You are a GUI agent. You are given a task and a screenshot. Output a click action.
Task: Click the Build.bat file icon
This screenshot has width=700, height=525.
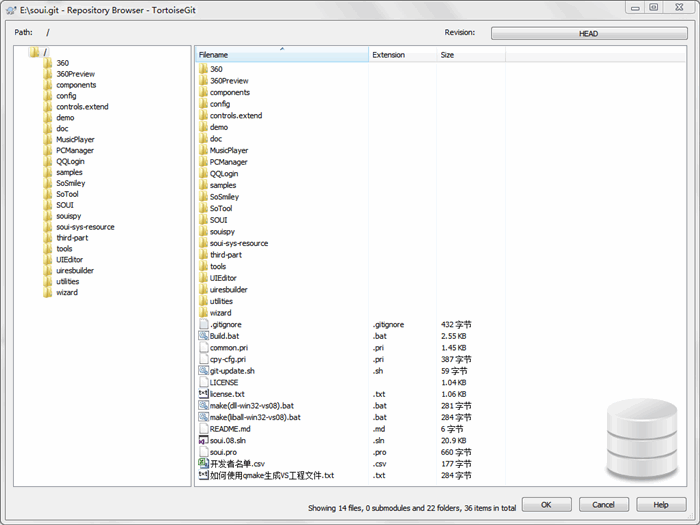coord(203,336)
